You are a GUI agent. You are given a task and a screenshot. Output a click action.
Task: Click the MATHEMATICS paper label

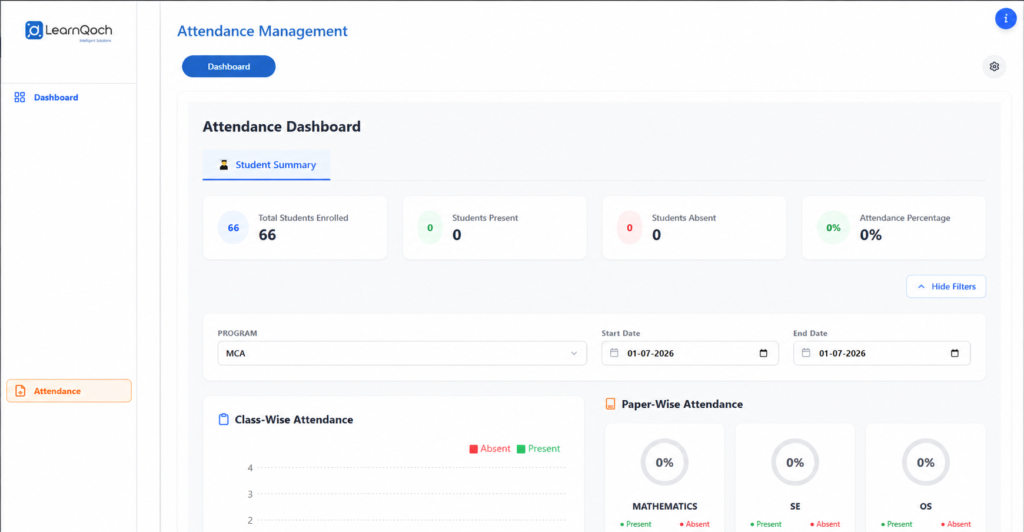click(664, 507)
